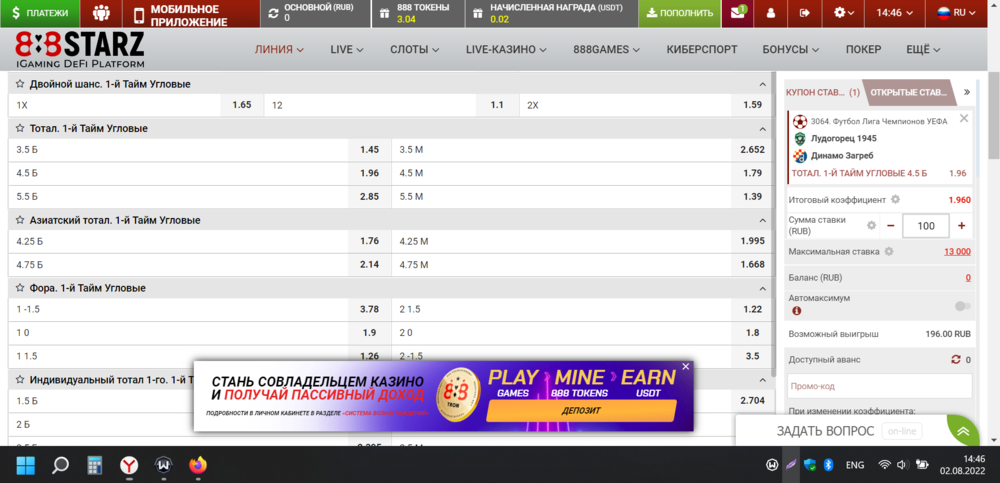
Task: Click the stake amount field showing 100
Action: click(x=926, y=226)
